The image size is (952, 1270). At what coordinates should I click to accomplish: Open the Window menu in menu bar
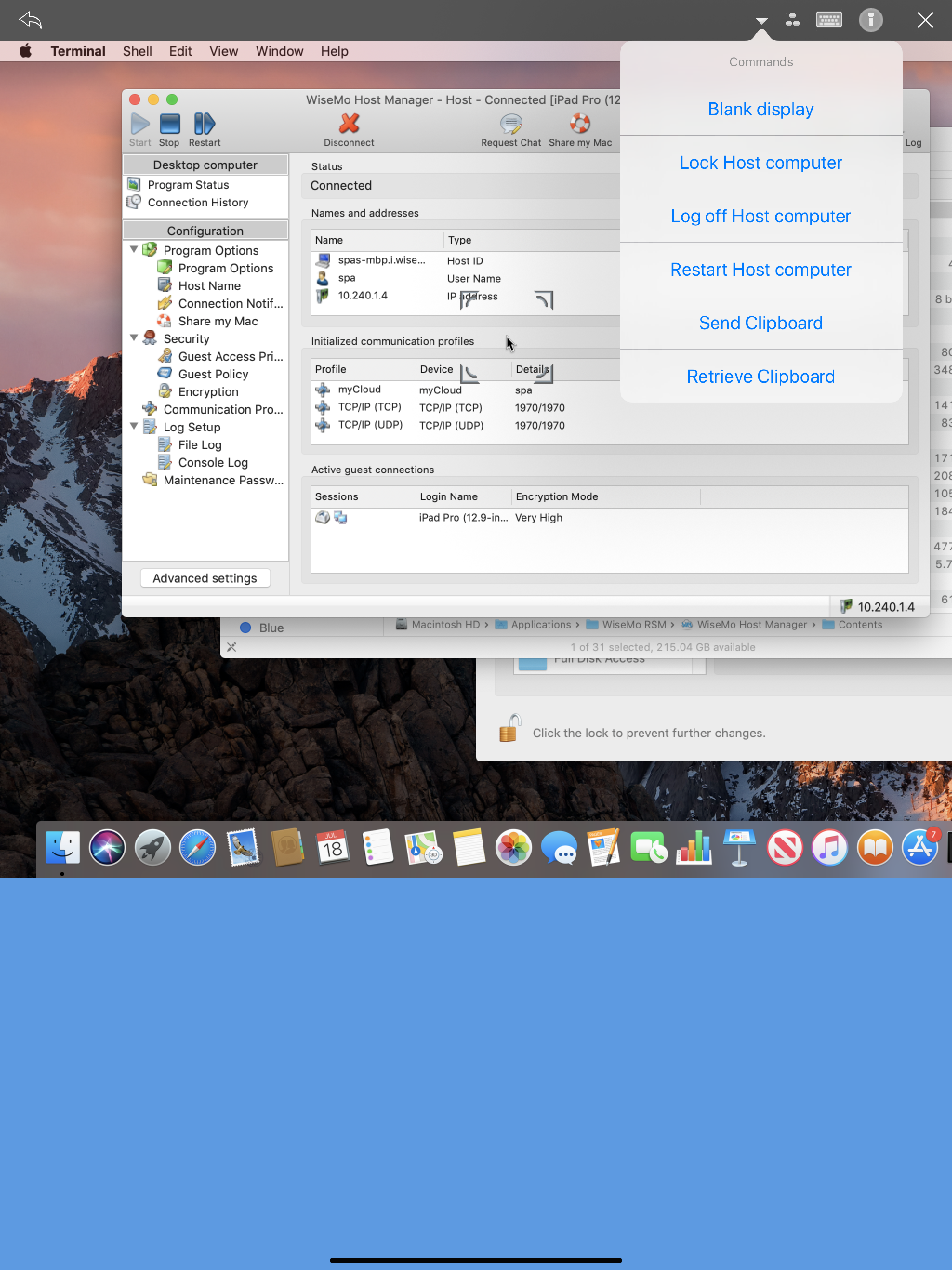279,51
